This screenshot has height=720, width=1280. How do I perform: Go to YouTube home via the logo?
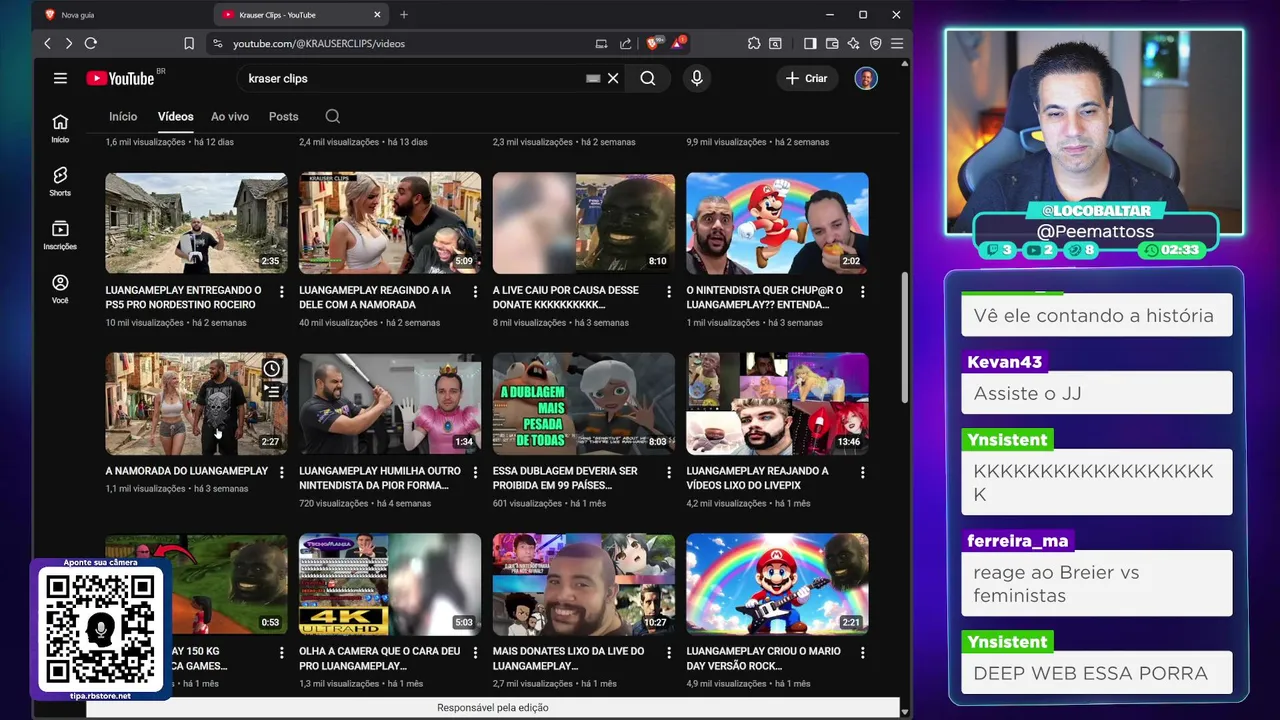pyautogui.click(x=120, y=79)
